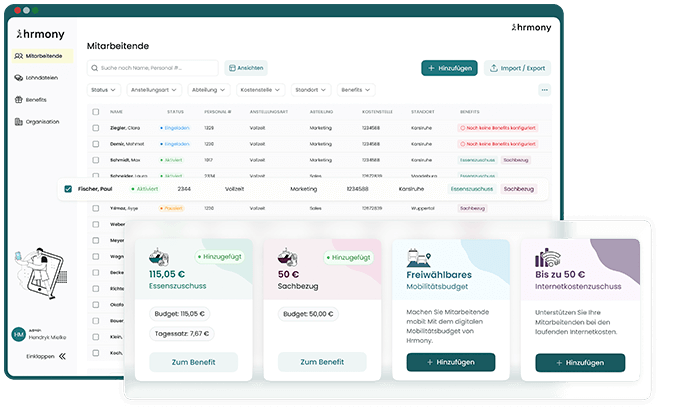Toggle the select-all checkbox in table header

click(95, 112)
